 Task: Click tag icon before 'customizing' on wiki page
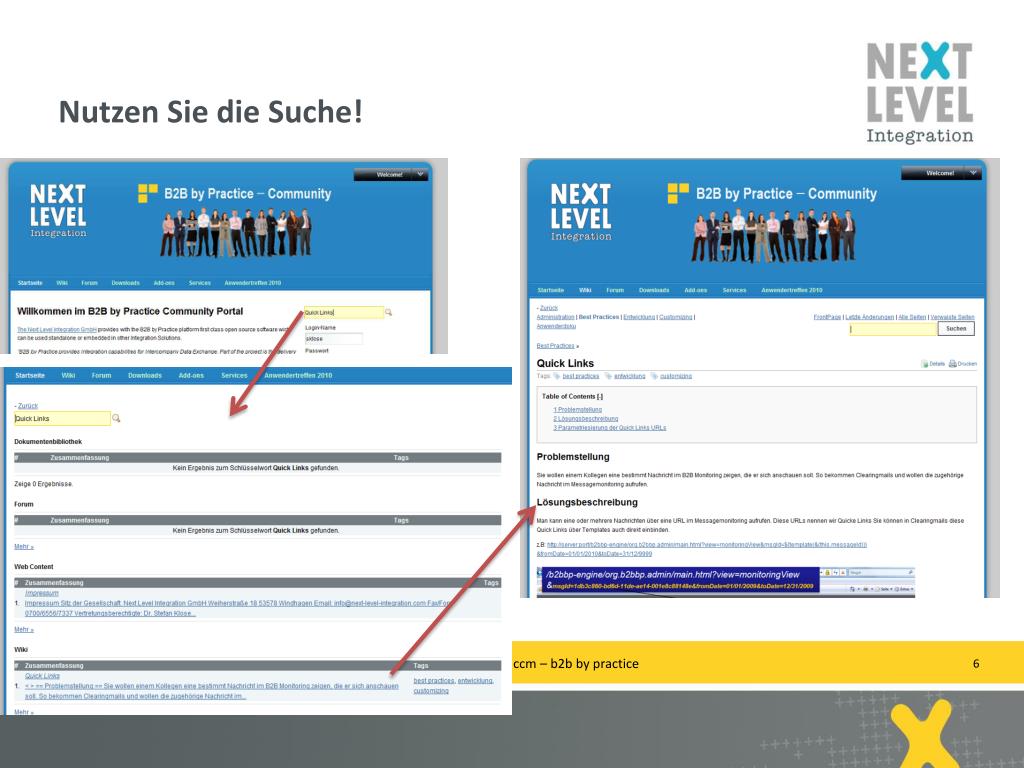coord(654,376)
